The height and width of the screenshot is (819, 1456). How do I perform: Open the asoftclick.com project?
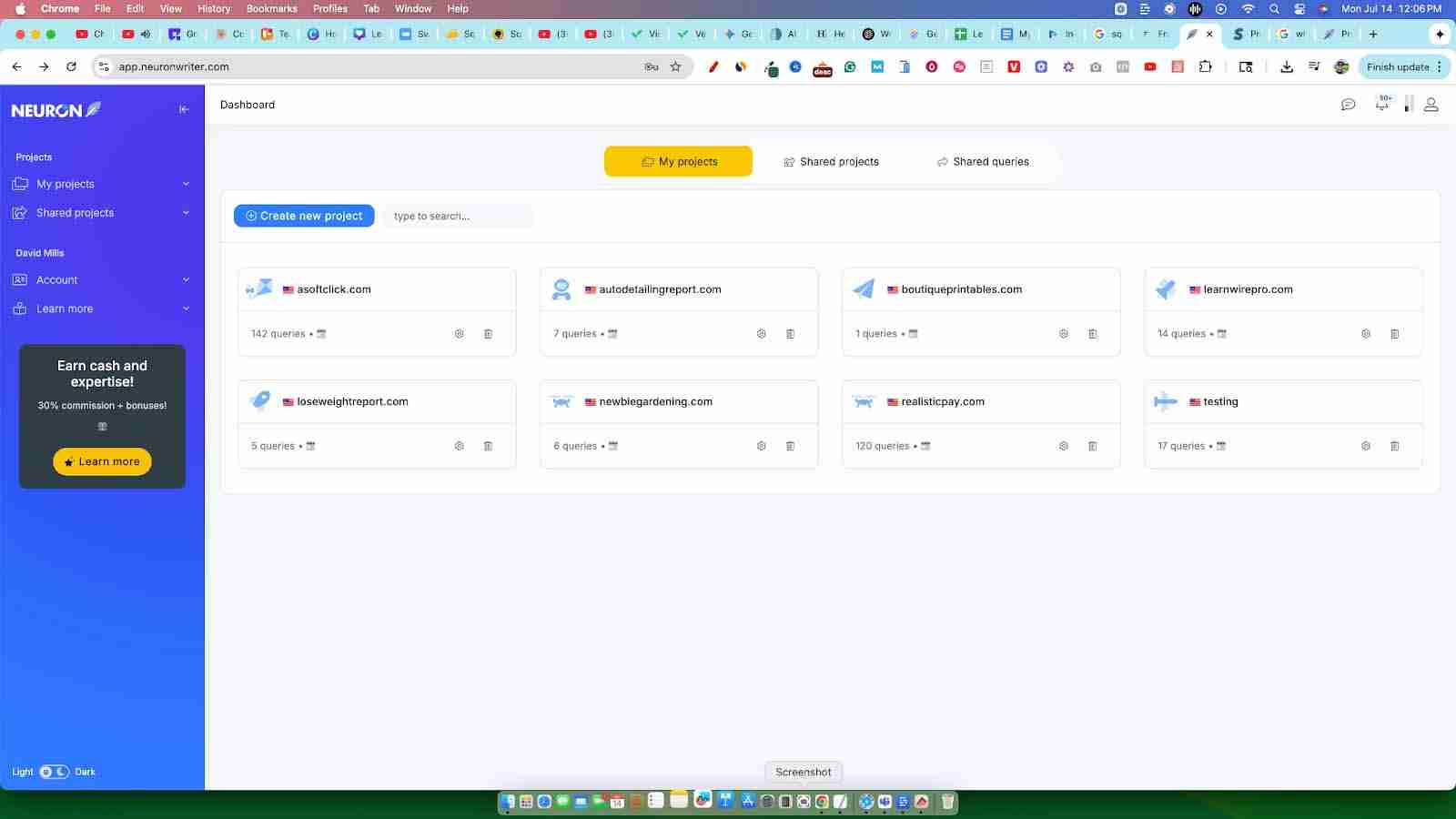(334, 289)
